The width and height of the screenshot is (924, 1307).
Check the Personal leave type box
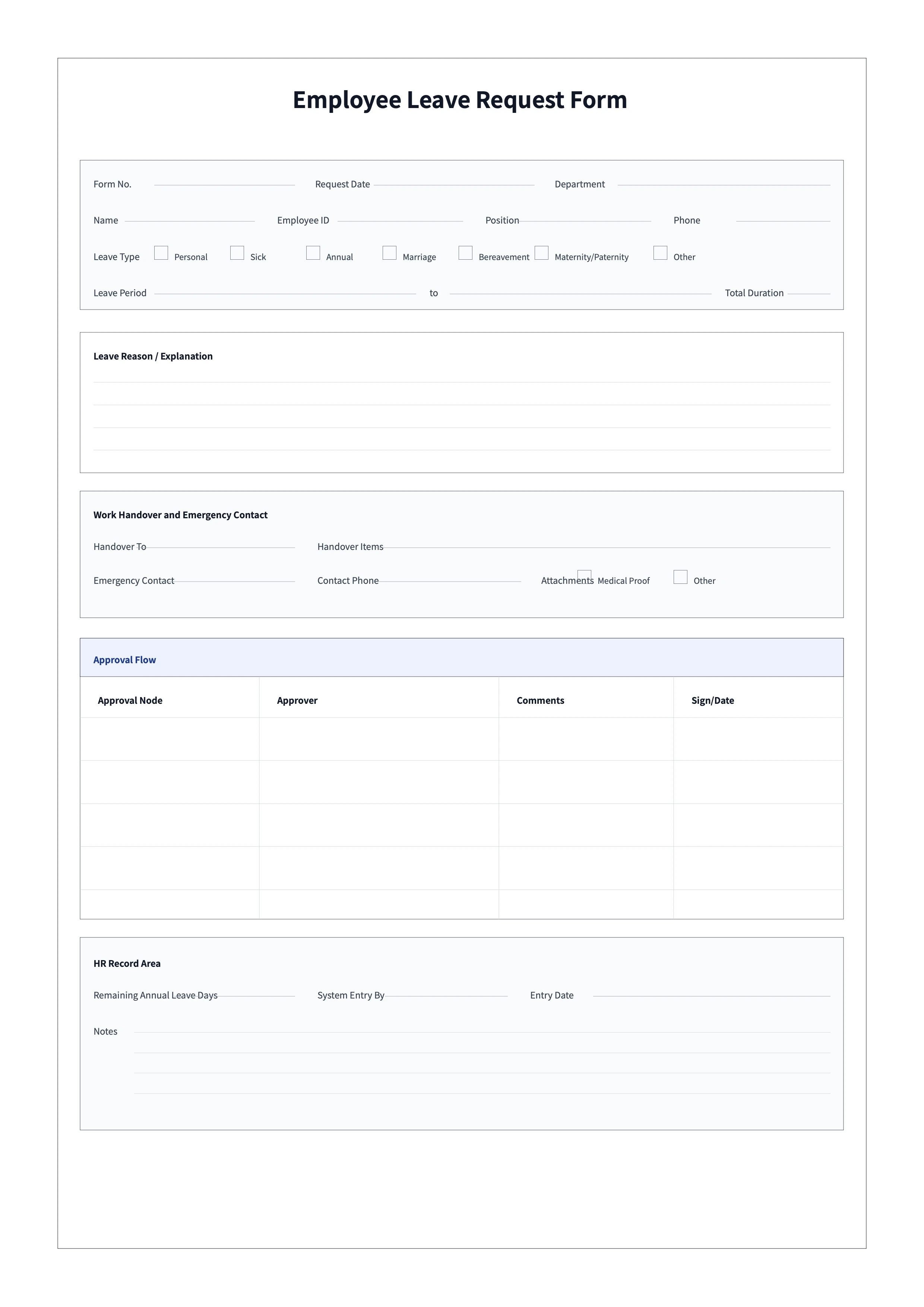(161, 253)
